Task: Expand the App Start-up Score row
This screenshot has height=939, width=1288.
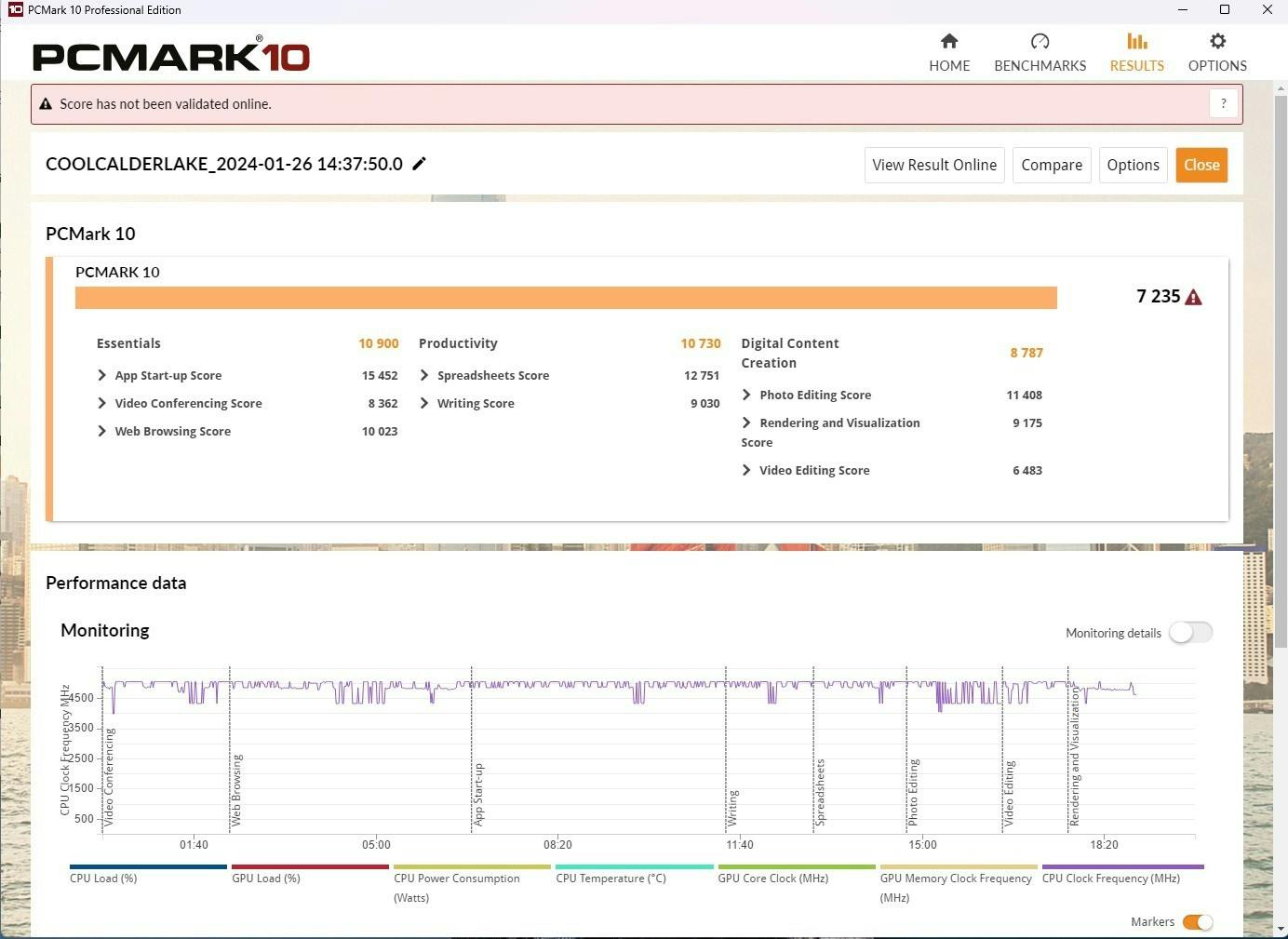Action: coord(102,376)
